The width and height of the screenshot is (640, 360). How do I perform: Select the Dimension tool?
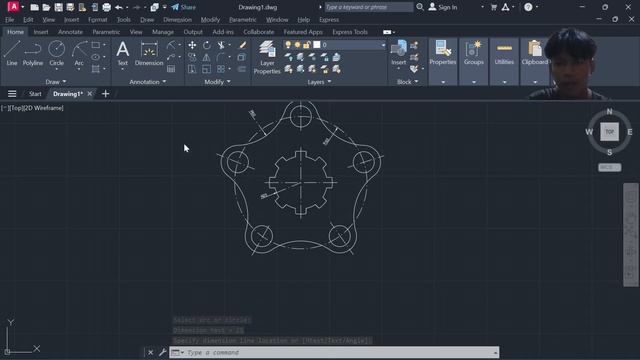(x=149, y=53)
